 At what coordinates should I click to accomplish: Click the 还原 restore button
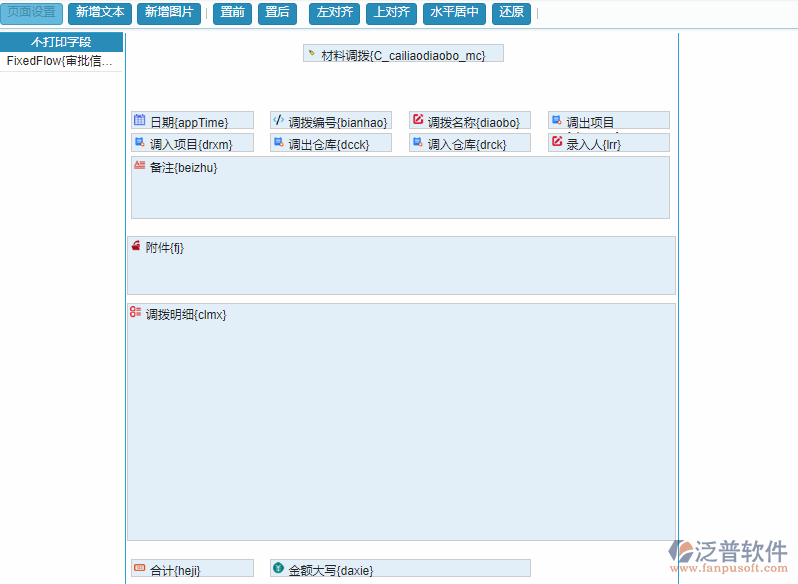coord(511,13)
